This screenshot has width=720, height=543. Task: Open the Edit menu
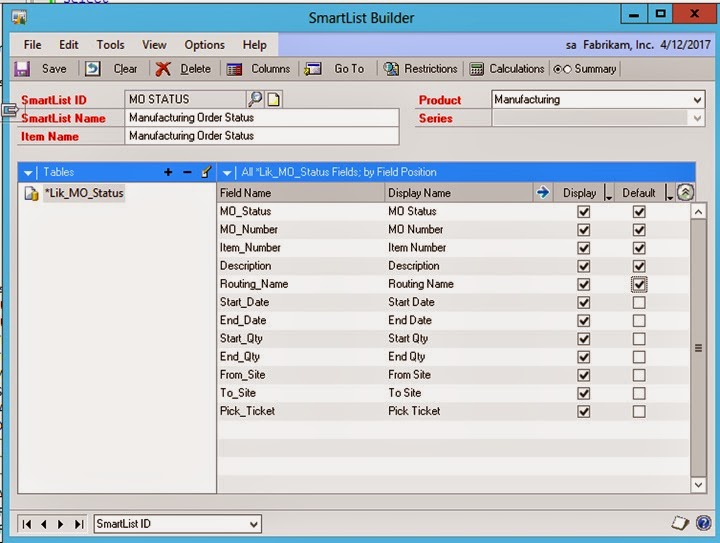coord(68,45)
